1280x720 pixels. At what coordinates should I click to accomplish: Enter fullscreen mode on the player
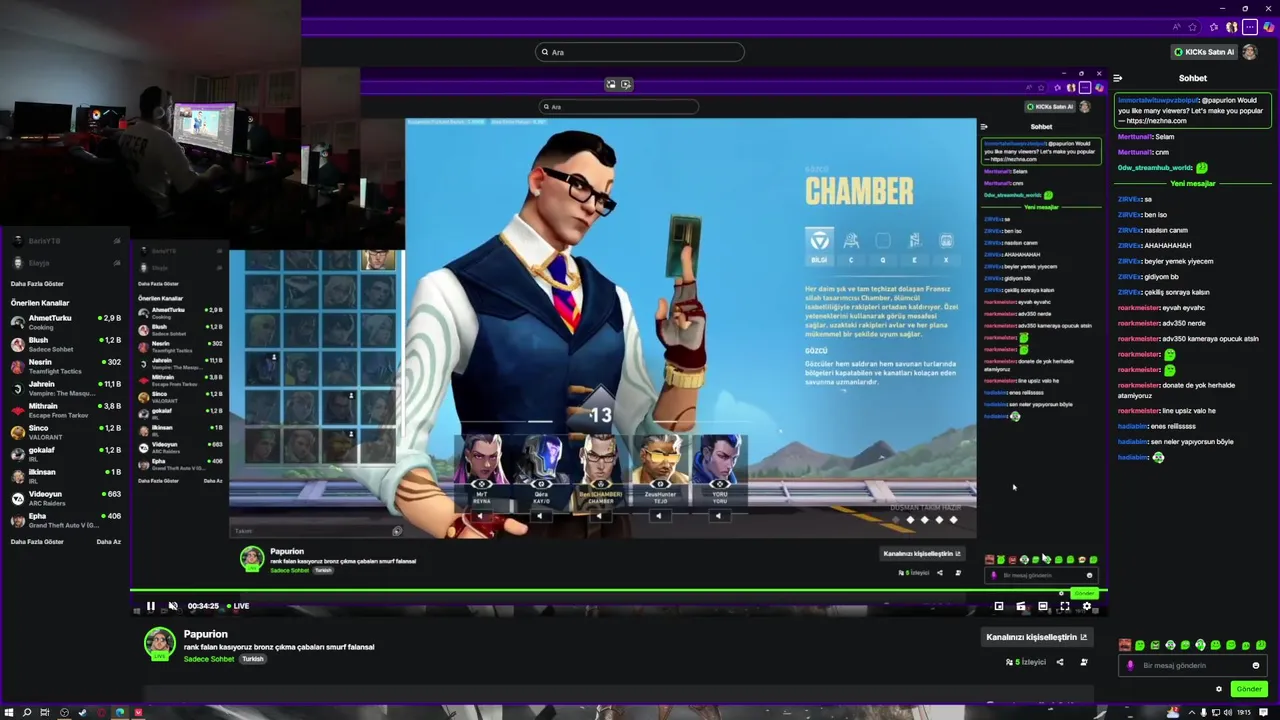1065,606
